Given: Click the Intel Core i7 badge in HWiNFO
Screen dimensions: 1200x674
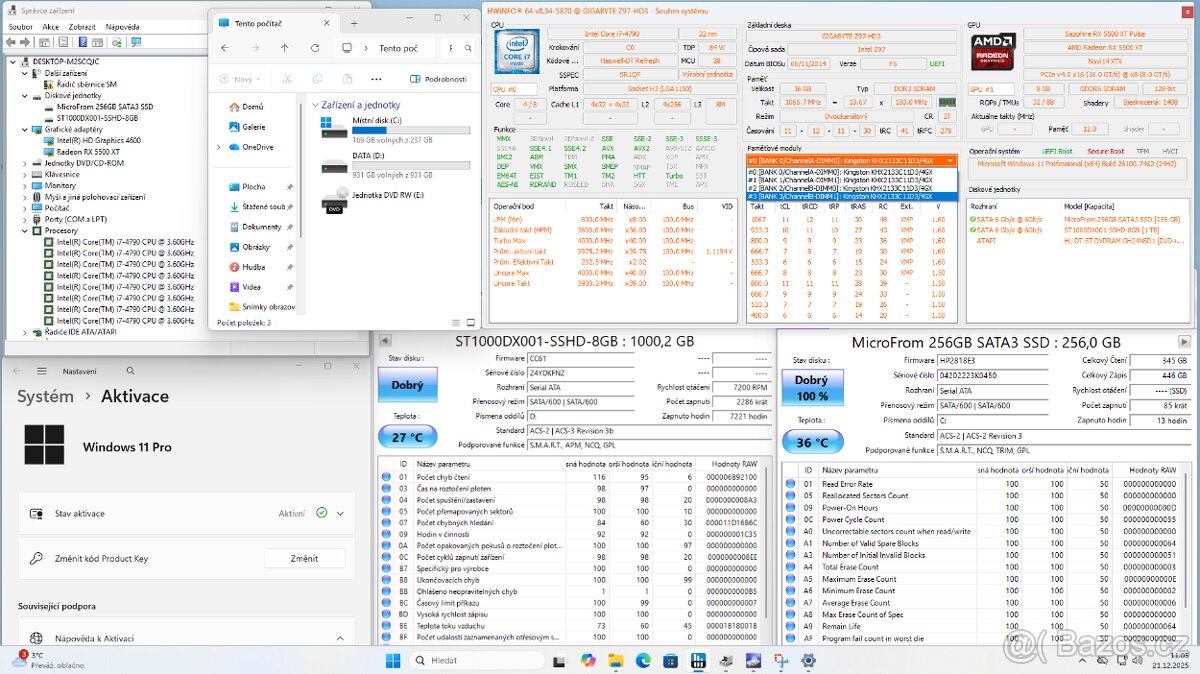Looking at the screenshot, I should point(518,52).
